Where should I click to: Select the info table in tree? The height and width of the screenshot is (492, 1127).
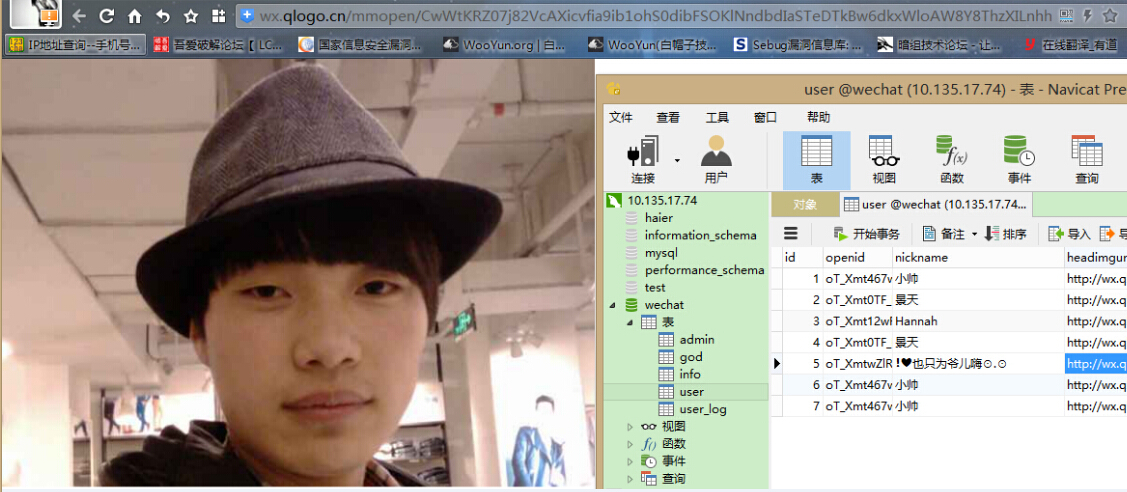[x=689, y=374]
